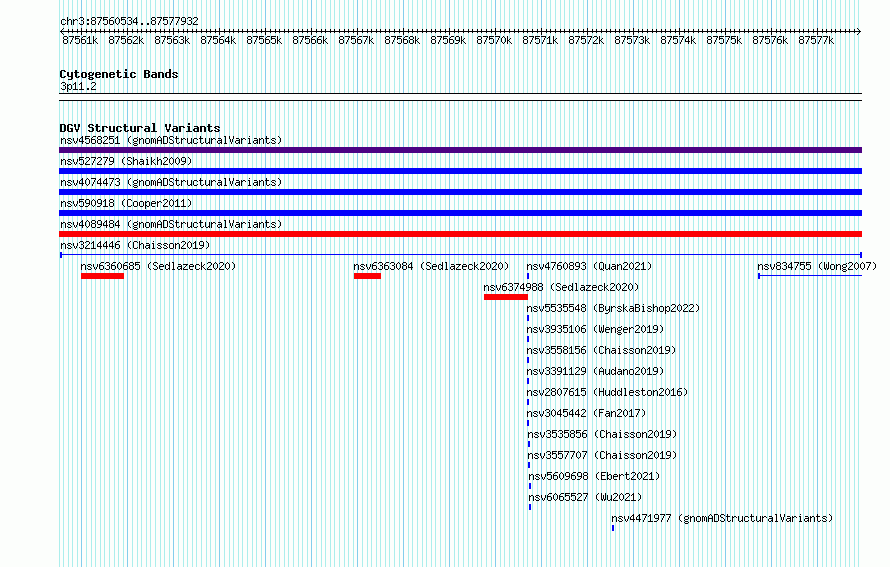Select the red bar under nsv6360685
Image resolution: width=890 pixels, height=567 pixels.
click(x=102, y=276)
